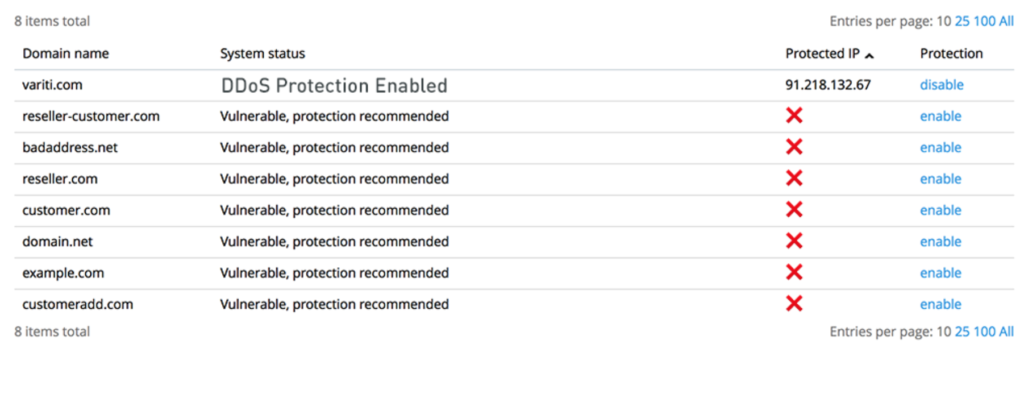This screenshot has height=406, width=1024.
Task: Enable protection for customeradd.com
Action: pos(940,304)
